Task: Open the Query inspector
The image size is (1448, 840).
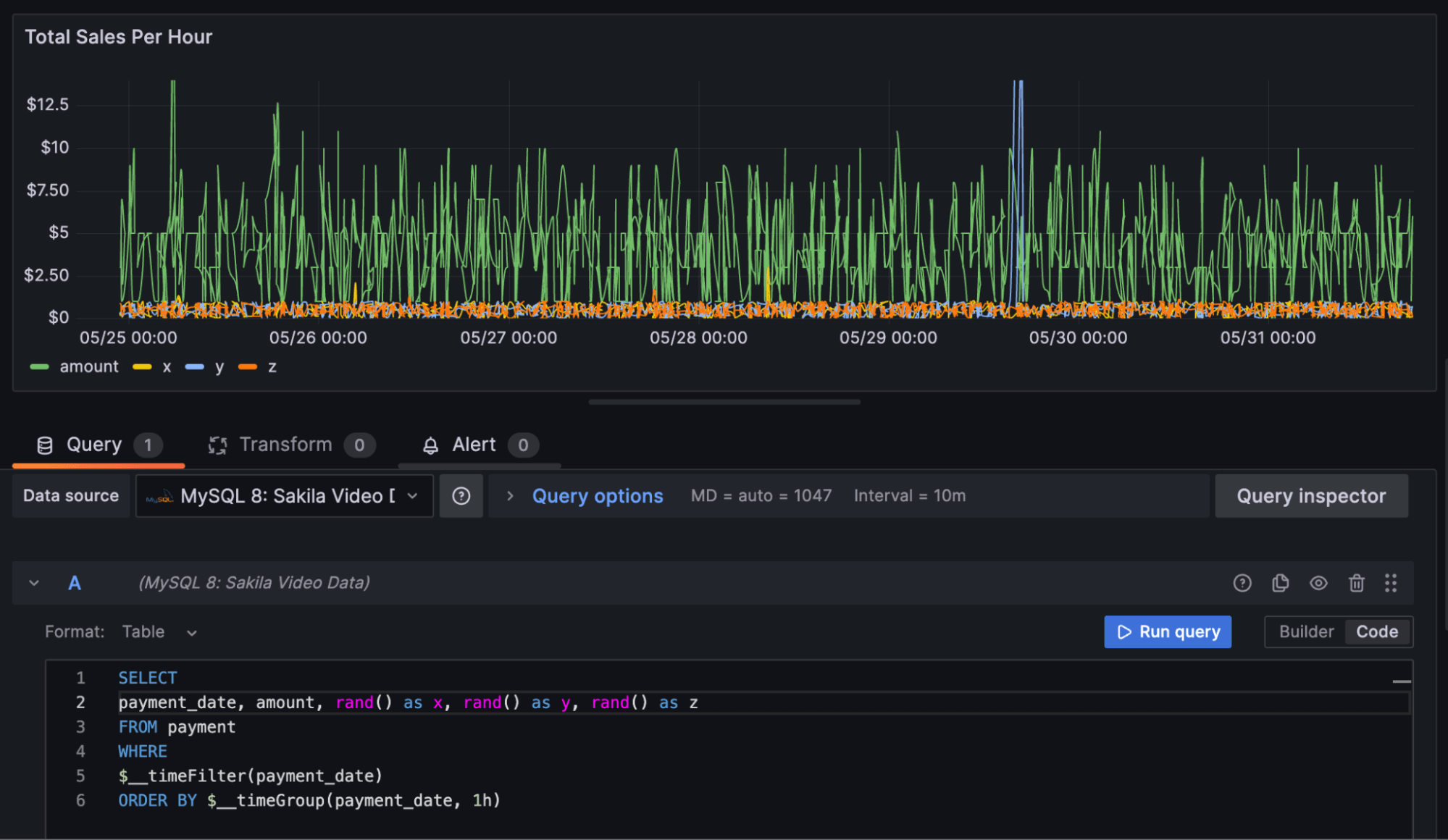Action: [x=1310, y=496]
